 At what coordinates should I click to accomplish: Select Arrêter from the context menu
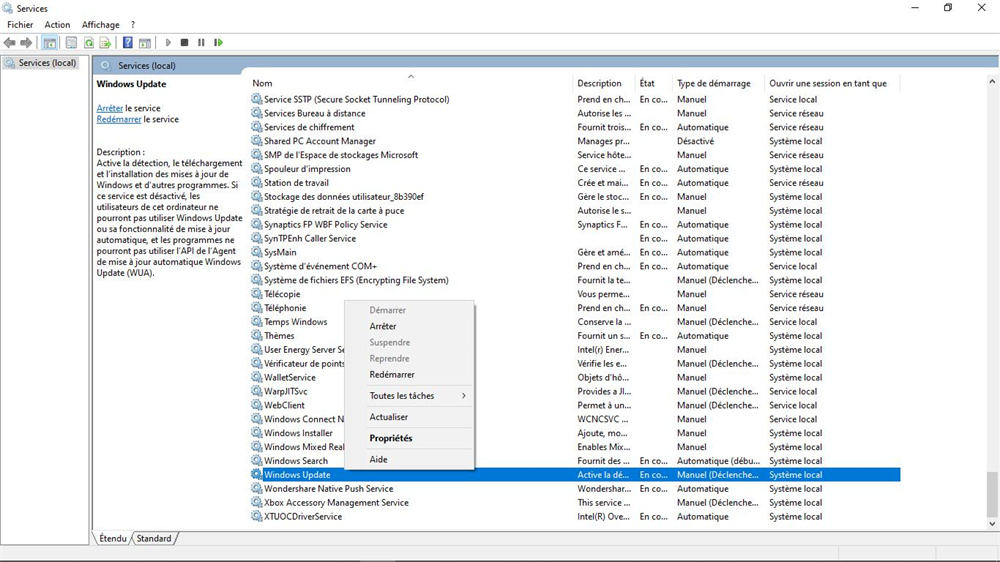click(x=383, y=326)
